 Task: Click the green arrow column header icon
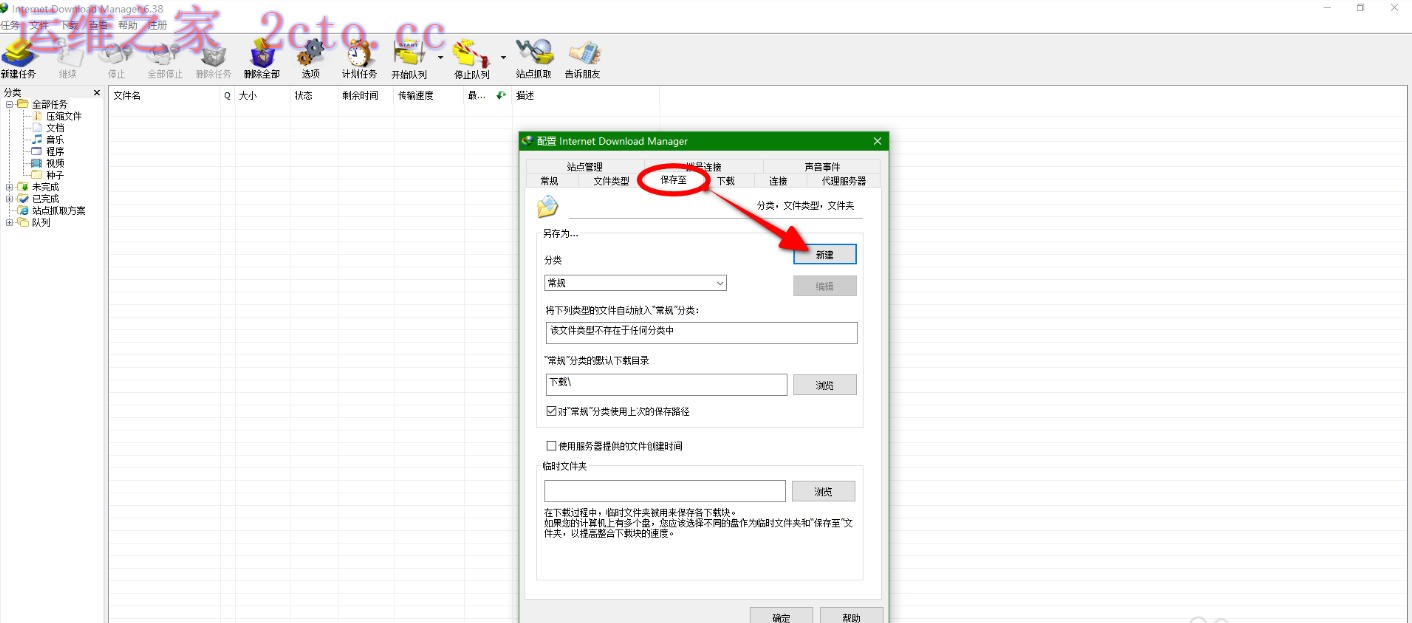tap(501, 96)
